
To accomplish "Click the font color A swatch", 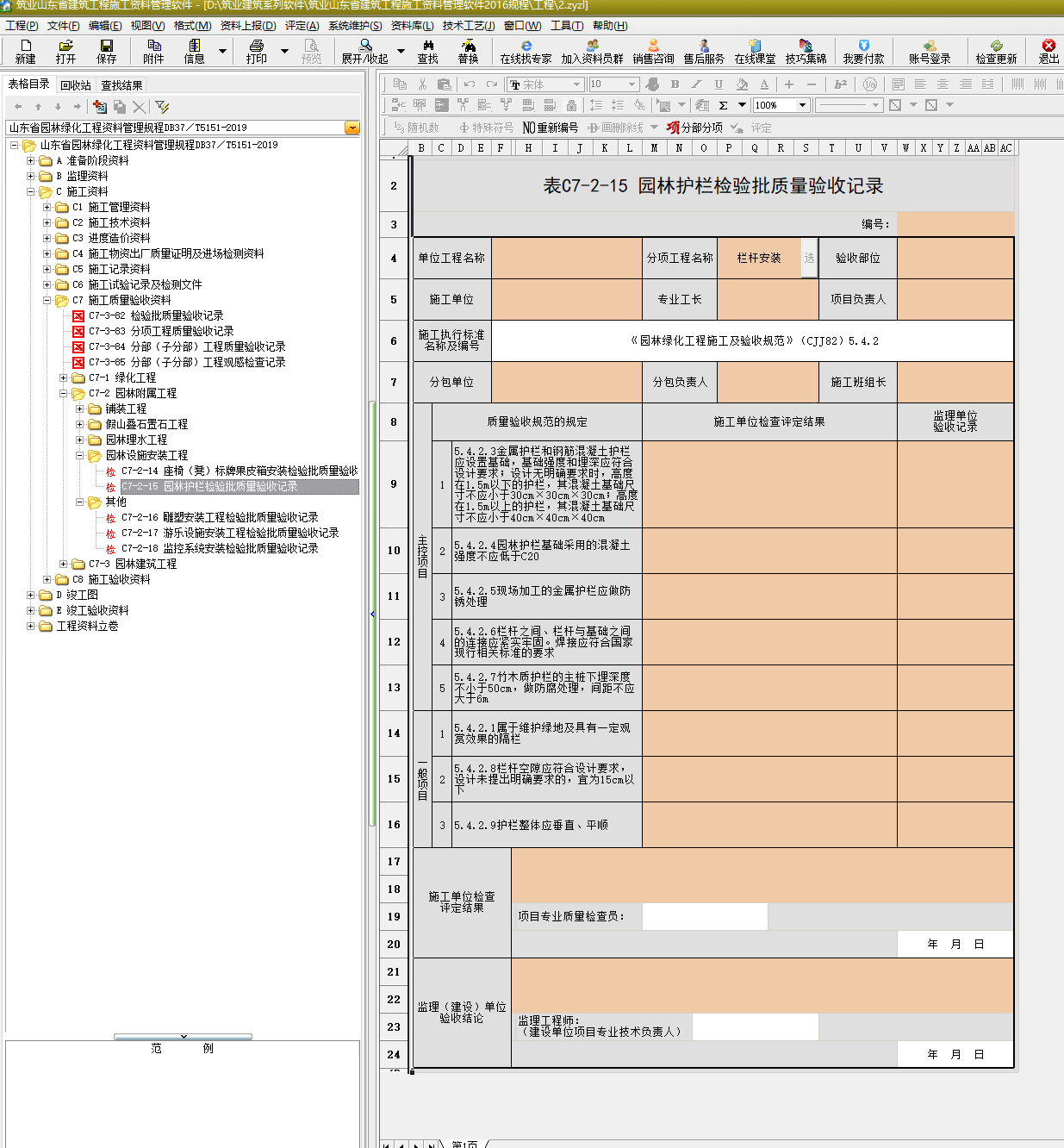I will point(764,84).
